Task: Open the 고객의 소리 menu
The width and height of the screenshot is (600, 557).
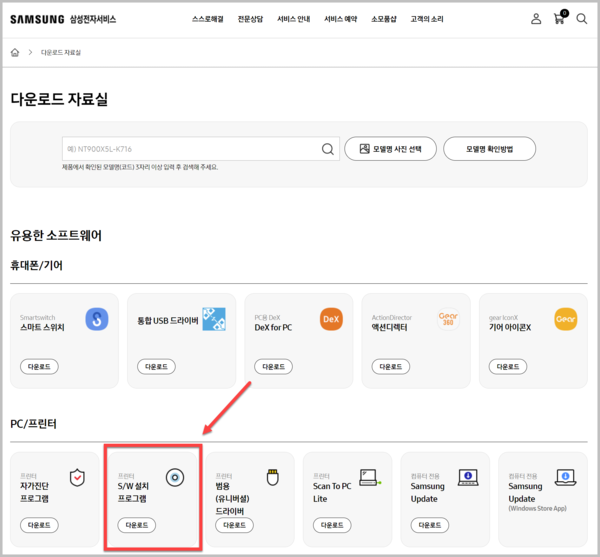Action: 427,19
